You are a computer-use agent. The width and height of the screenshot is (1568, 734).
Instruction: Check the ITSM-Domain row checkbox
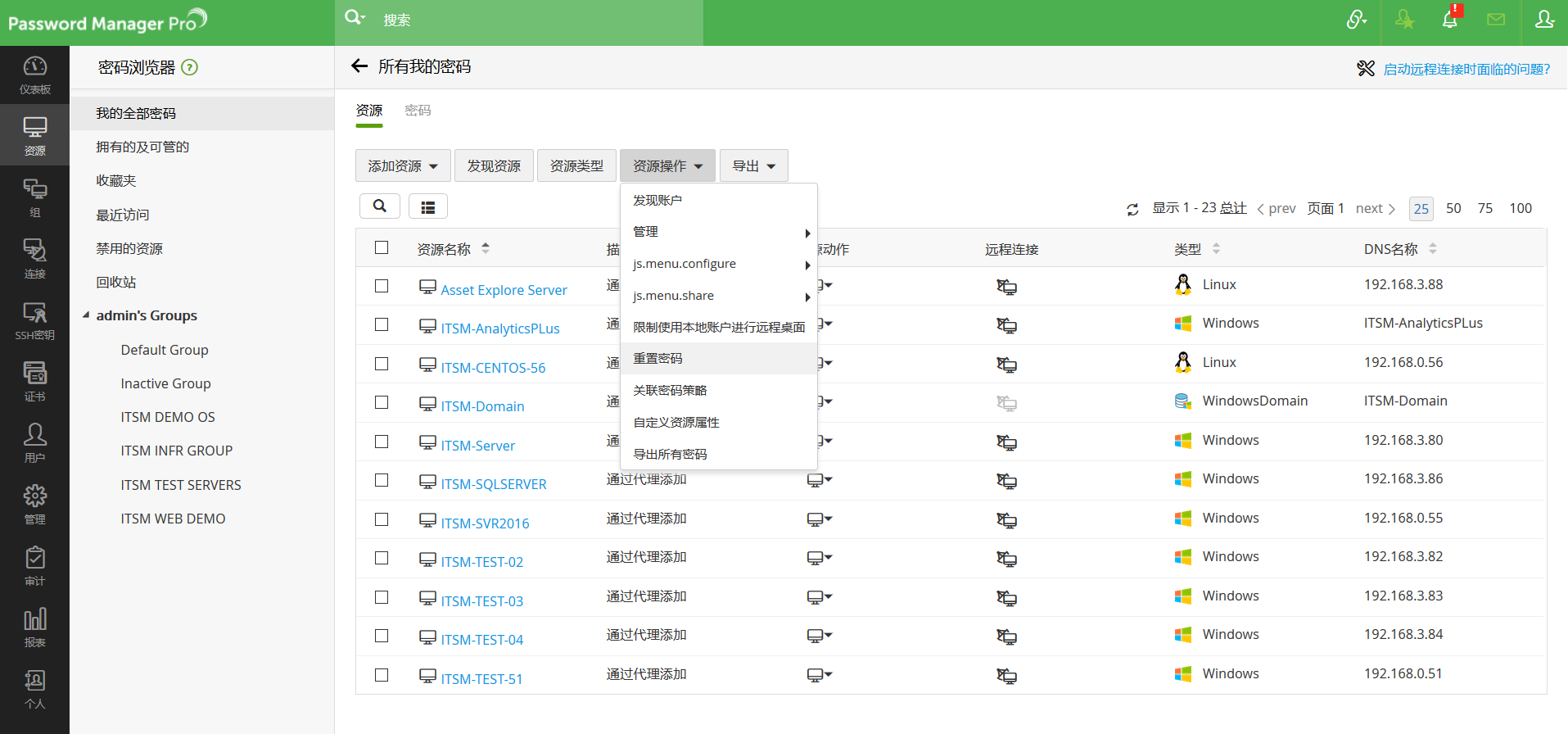(x=382, y=402)
